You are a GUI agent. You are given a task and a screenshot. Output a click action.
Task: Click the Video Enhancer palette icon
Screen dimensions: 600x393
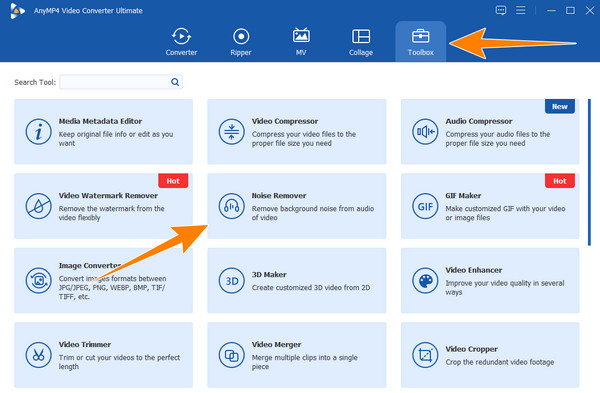[425, 280]
